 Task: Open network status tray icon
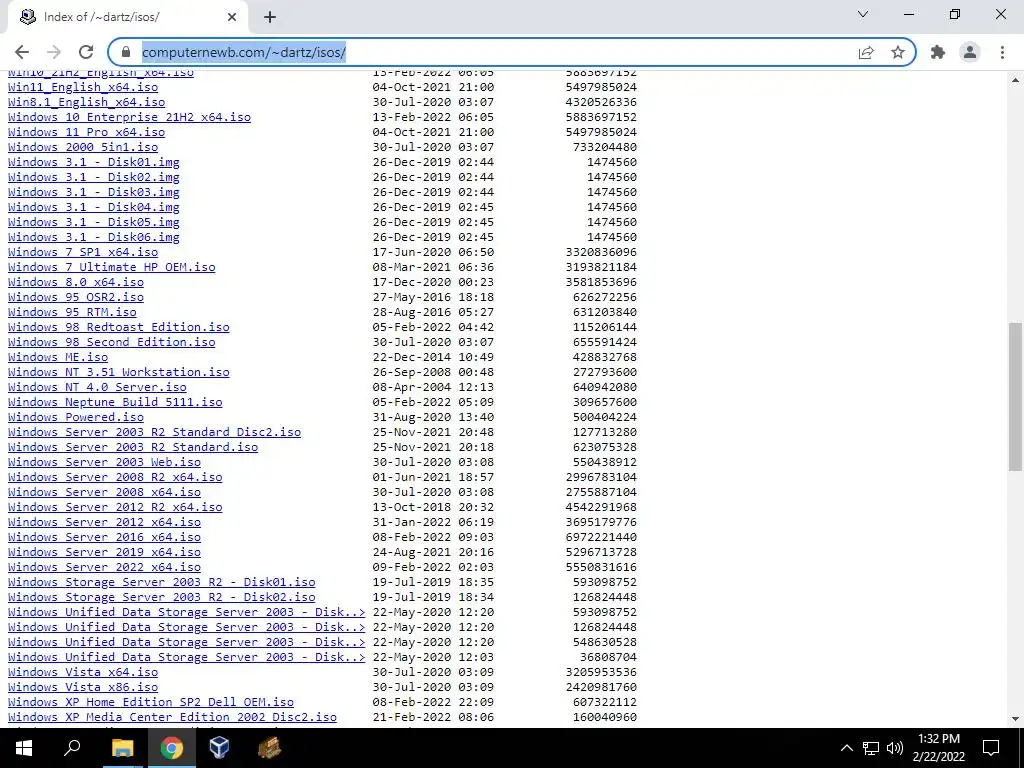pos(871,748)
